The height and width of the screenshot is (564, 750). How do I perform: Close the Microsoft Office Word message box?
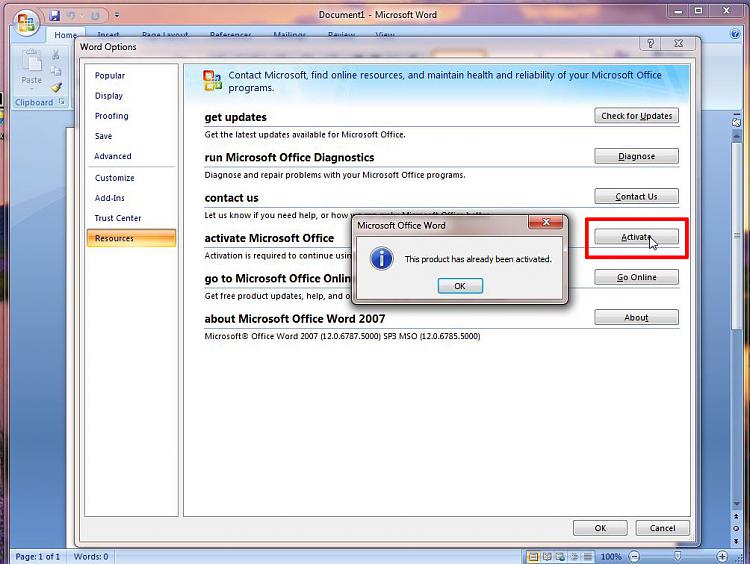(x=546, y=222)
